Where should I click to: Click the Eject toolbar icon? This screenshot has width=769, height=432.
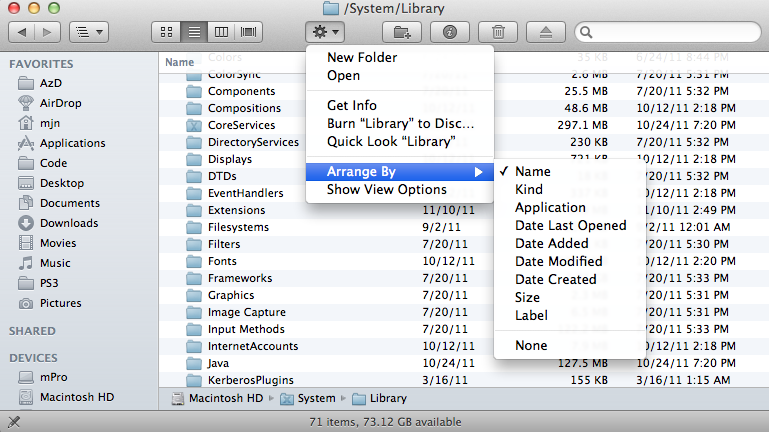(546, 32)
